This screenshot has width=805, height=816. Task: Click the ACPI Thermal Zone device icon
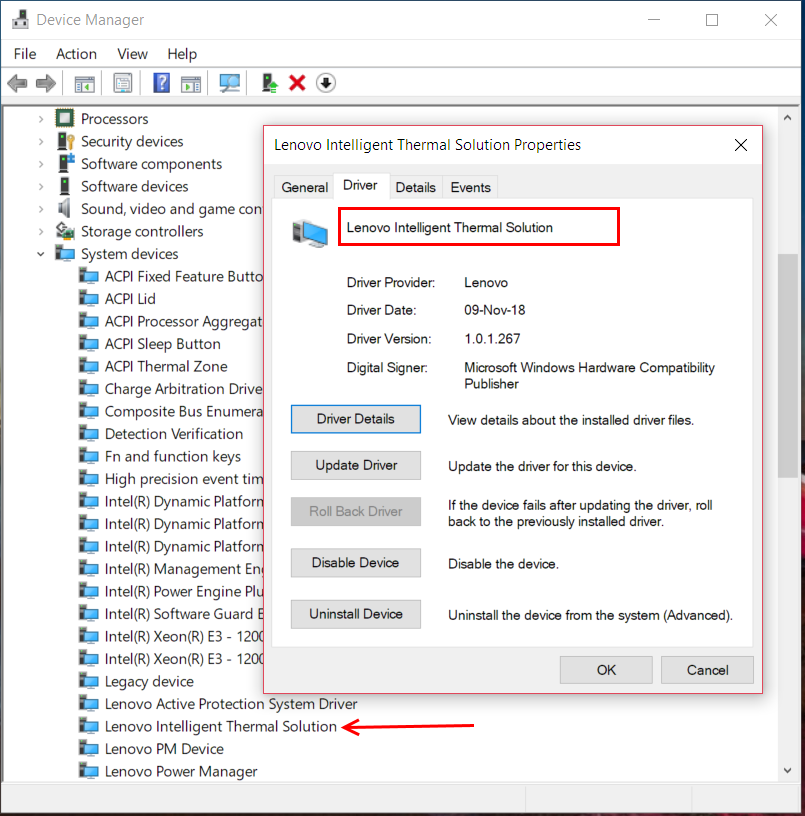pyautogui.click(x=88, y=366)
